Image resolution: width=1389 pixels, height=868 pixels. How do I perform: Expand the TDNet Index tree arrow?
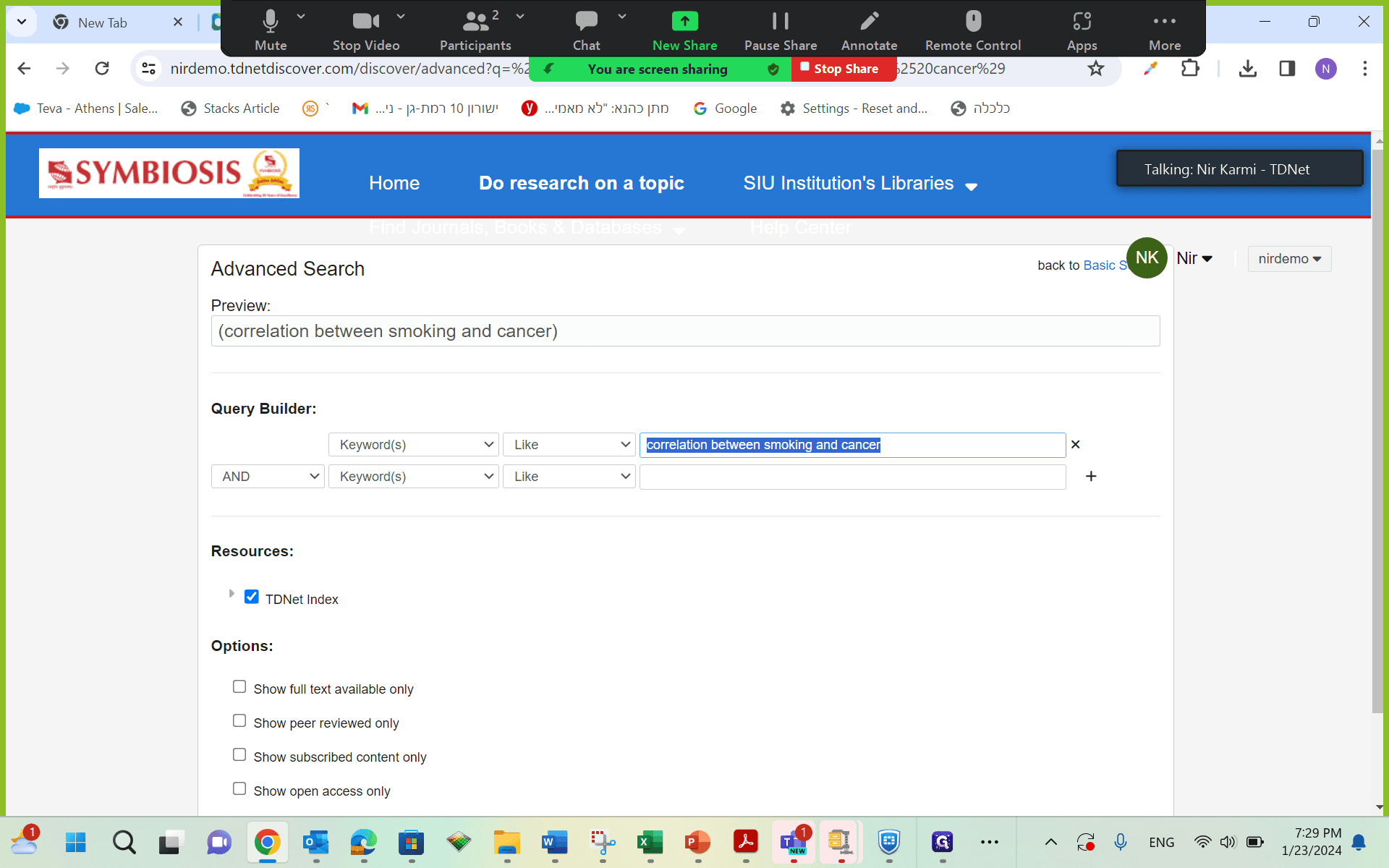pyautogui.click(x=231, y=594)
